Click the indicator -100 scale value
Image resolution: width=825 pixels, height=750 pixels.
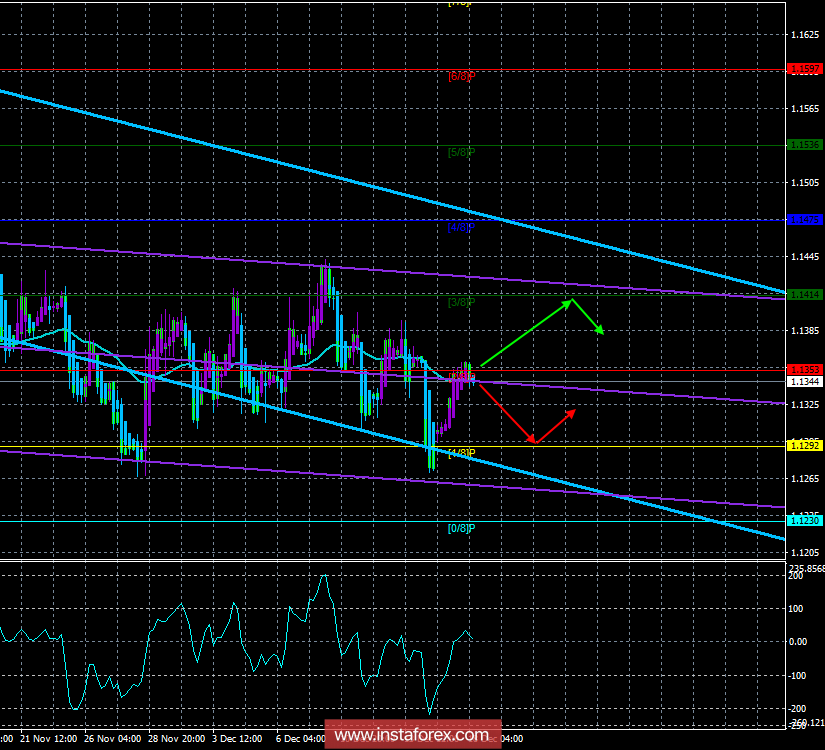797,675
